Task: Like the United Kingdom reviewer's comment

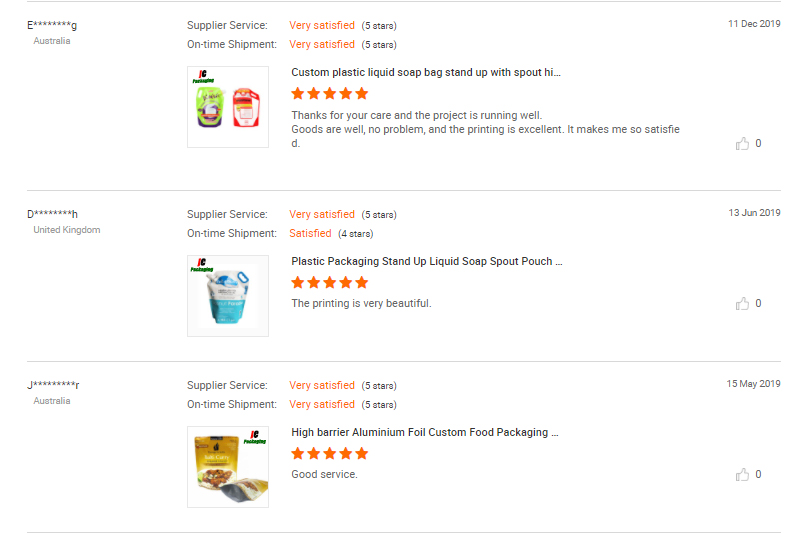Action: tap(743, 304)
